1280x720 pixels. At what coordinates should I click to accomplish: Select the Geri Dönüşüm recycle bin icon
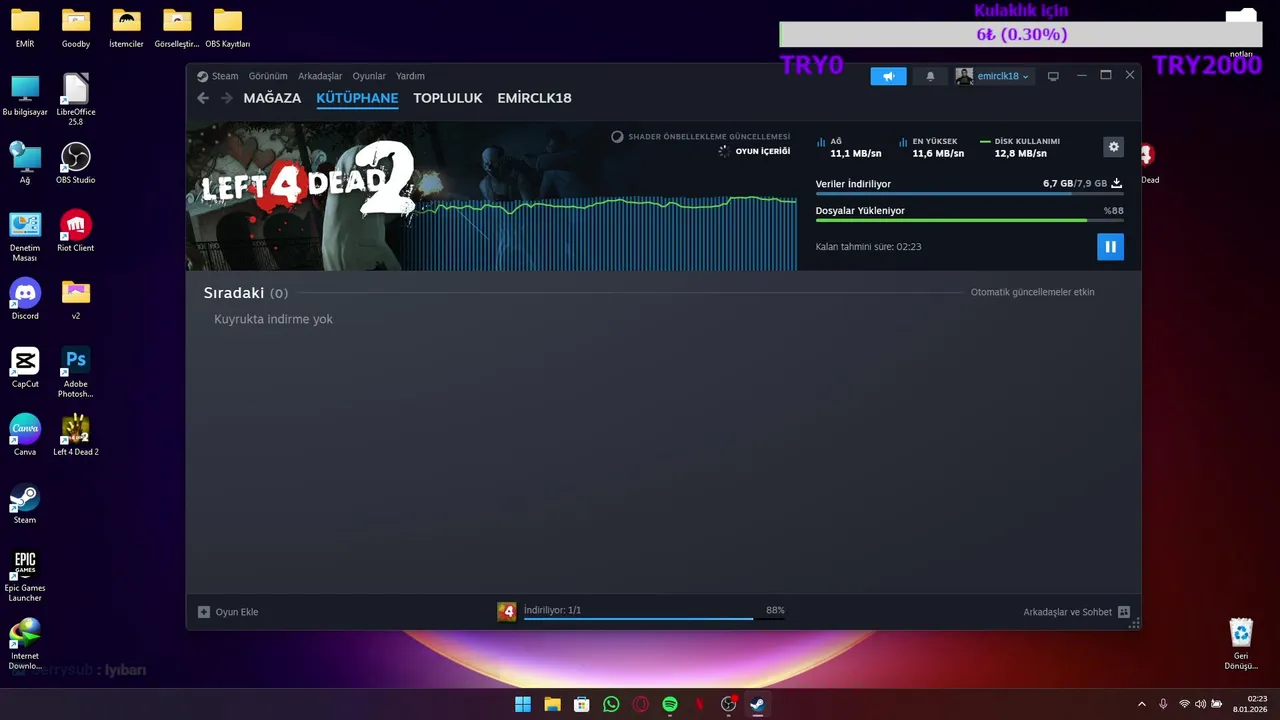1241,644
